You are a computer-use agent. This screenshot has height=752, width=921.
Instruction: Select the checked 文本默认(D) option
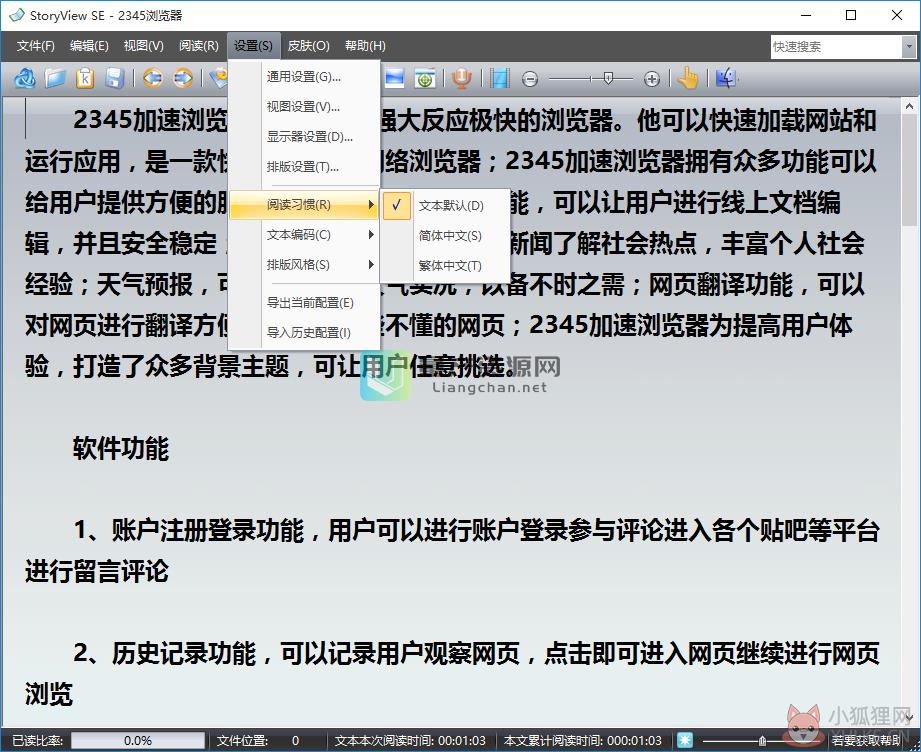click(x=445, y=206)
